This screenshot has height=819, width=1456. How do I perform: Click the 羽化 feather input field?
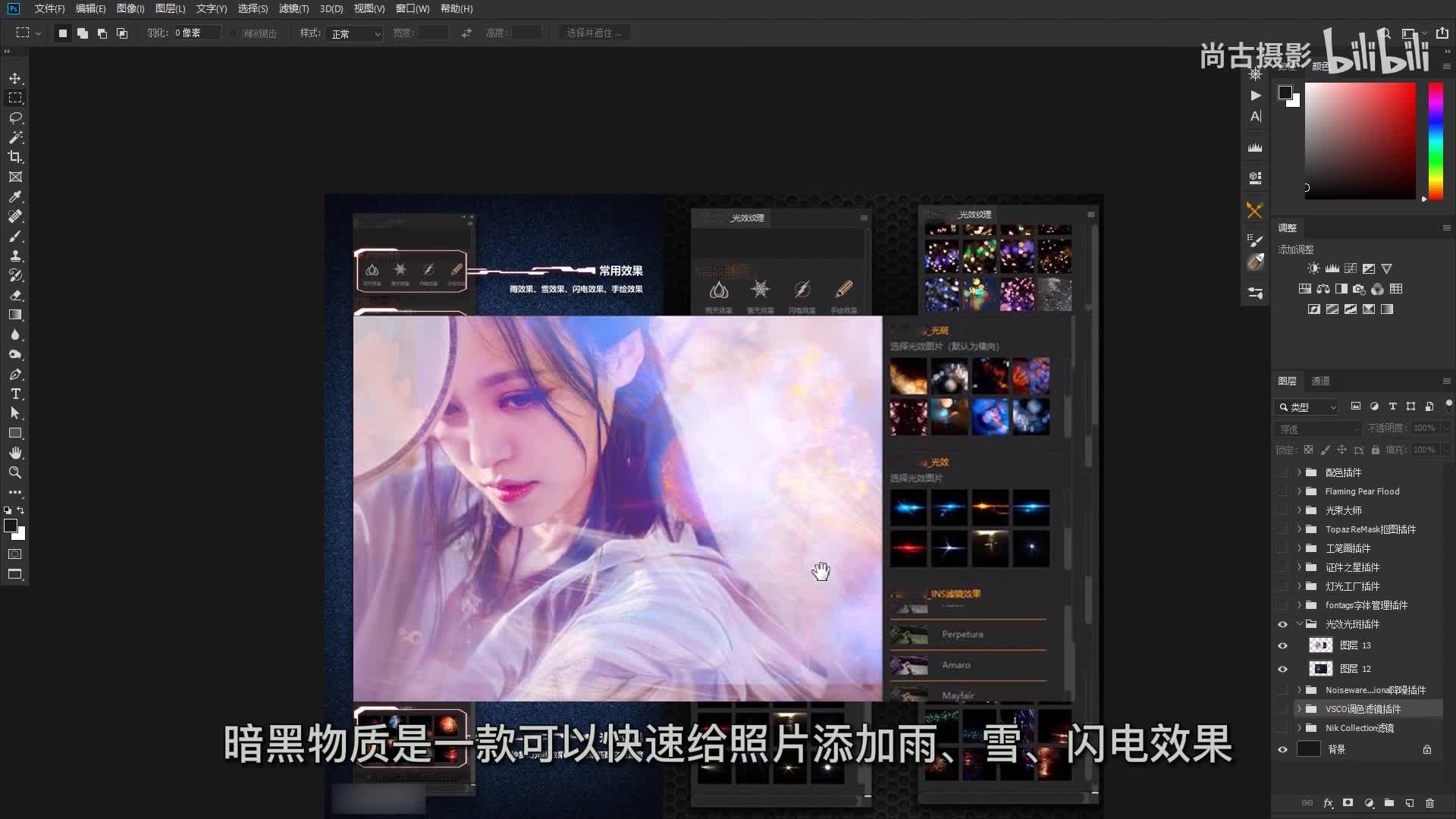coord(196,33)
